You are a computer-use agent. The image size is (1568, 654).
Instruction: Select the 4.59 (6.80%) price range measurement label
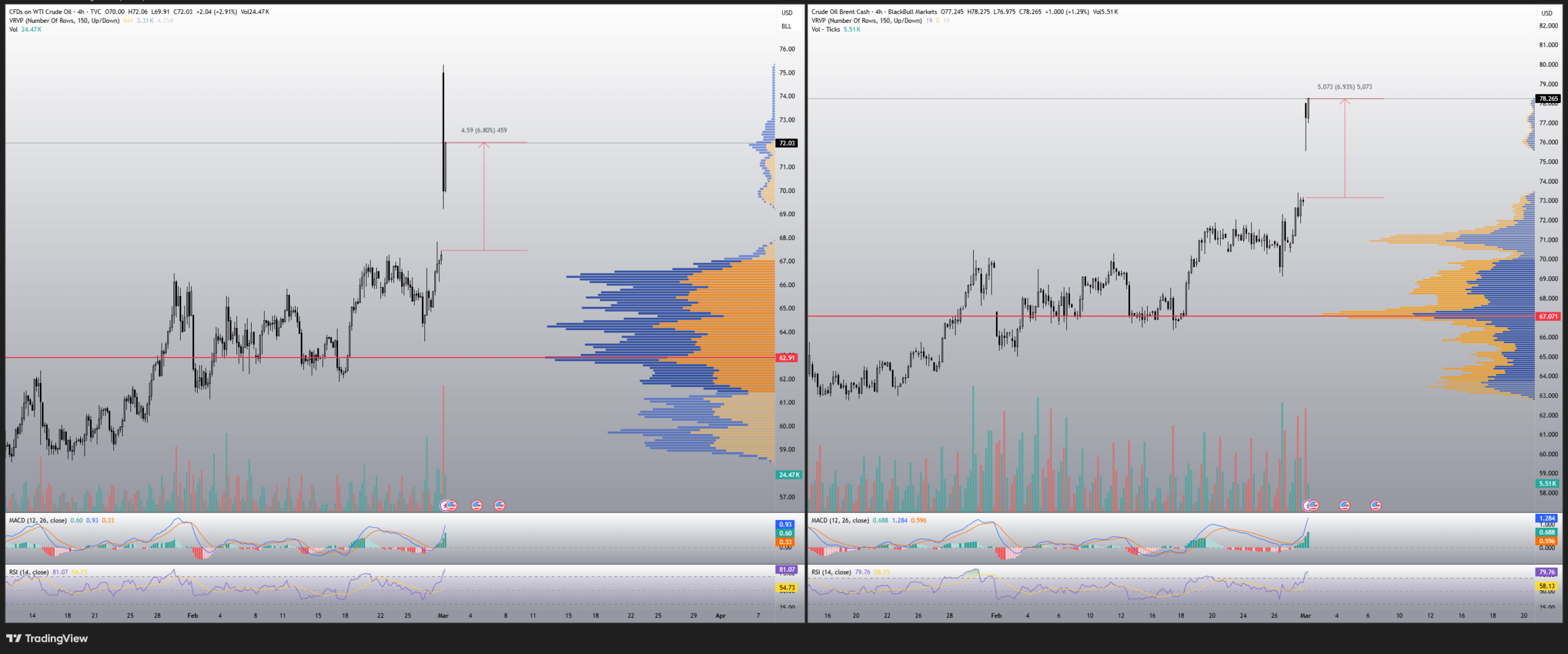pos(484,130)
